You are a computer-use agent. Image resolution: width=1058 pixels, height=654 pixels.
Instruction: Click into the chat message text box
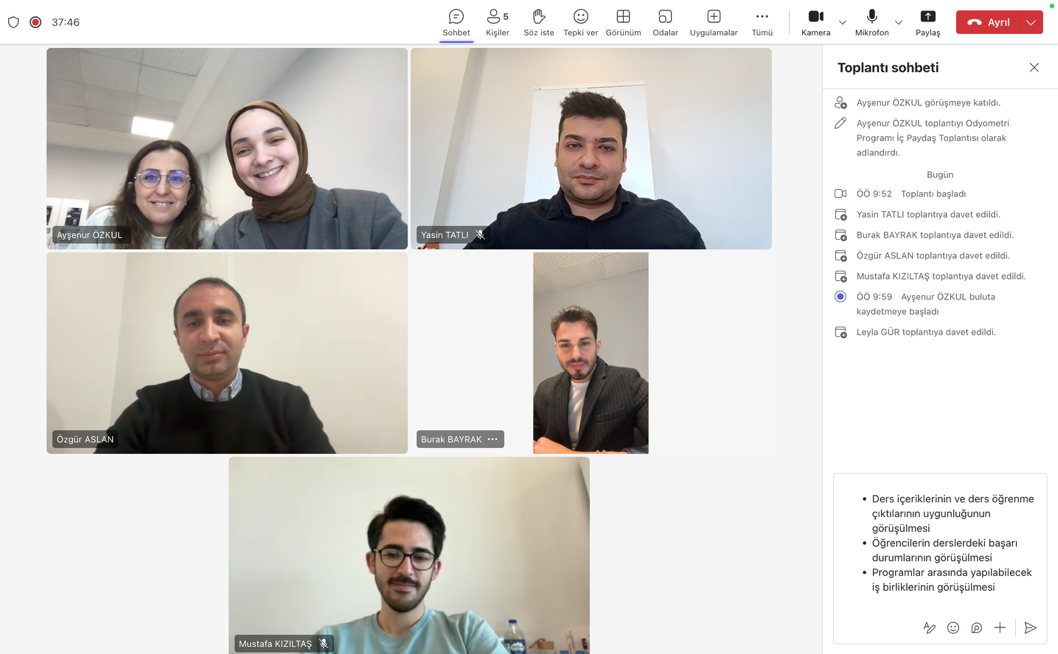(940, 542)
